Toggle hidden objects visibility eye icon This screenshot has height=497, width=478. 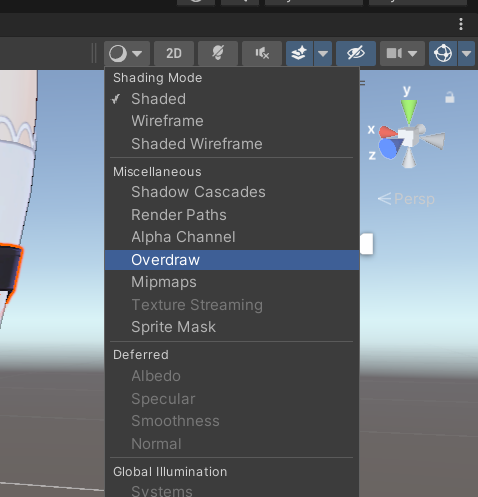pyautogui.click(x=356, y=53)
